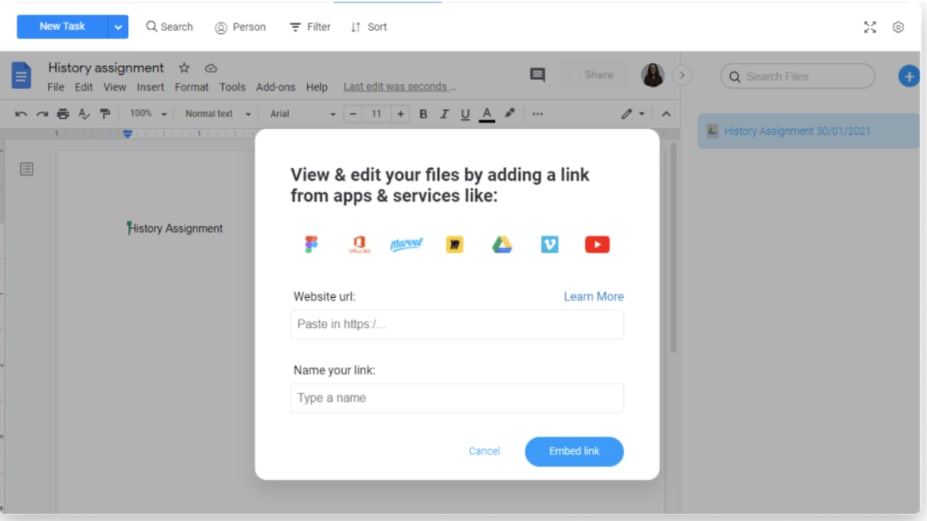Image resolution: width=927 pixels, height=521 pixels.
Task: Select the paint format tool
Action: click(105, 114)
